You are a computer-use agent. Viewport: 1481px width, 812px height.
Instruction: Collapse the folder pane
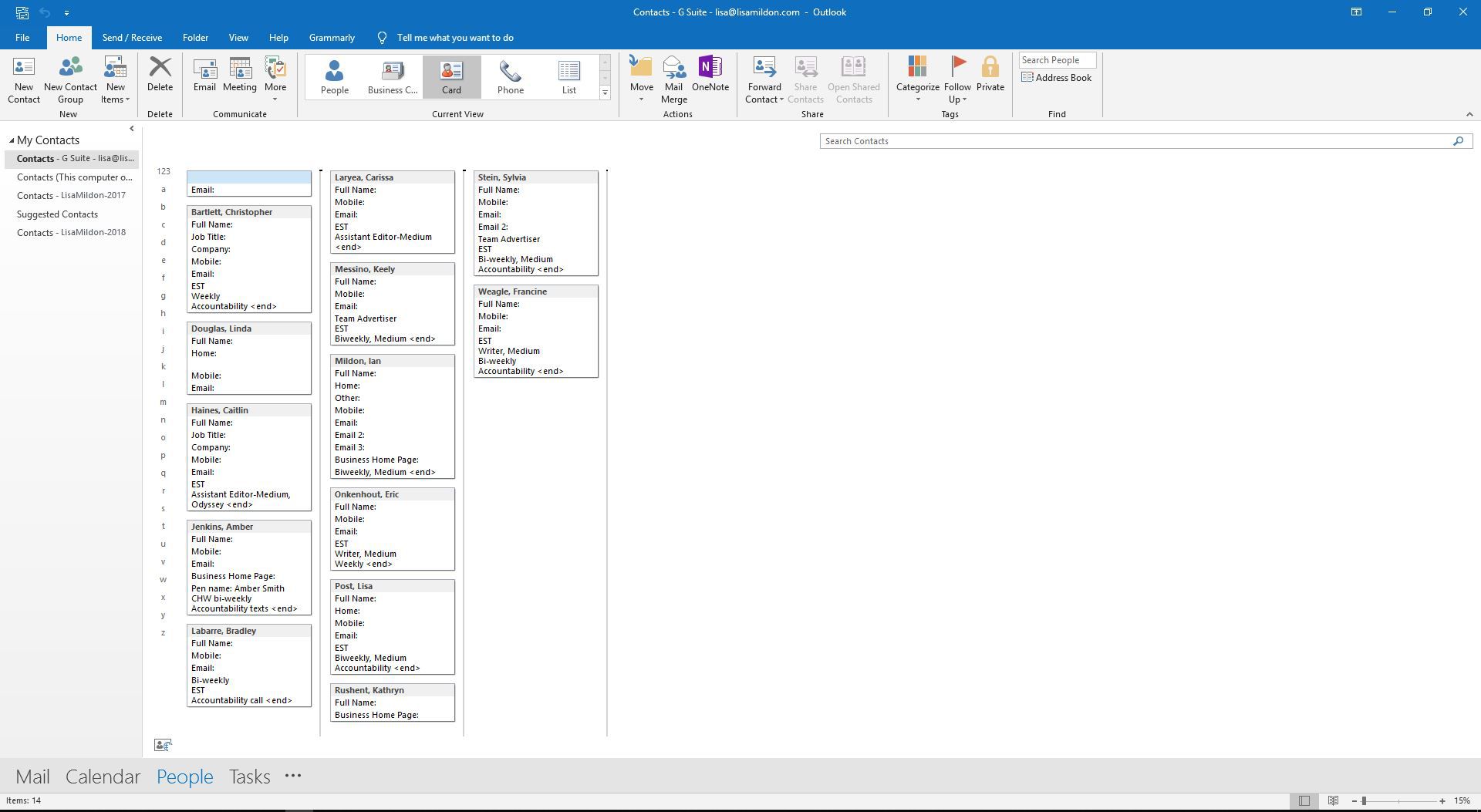pos(131,129)
